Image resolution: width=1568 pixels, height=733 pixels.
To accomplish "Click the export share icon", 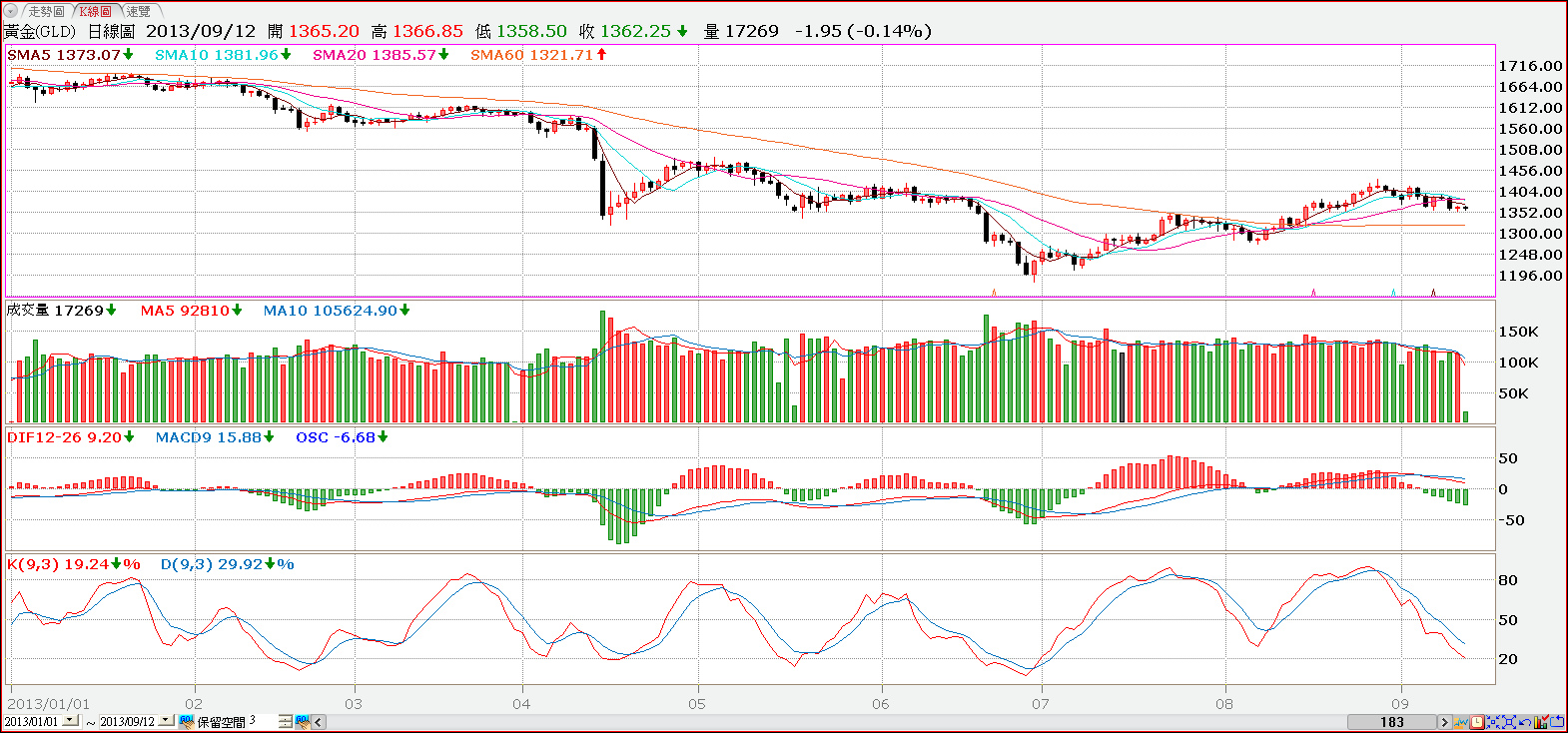I will click(1557, 721).
